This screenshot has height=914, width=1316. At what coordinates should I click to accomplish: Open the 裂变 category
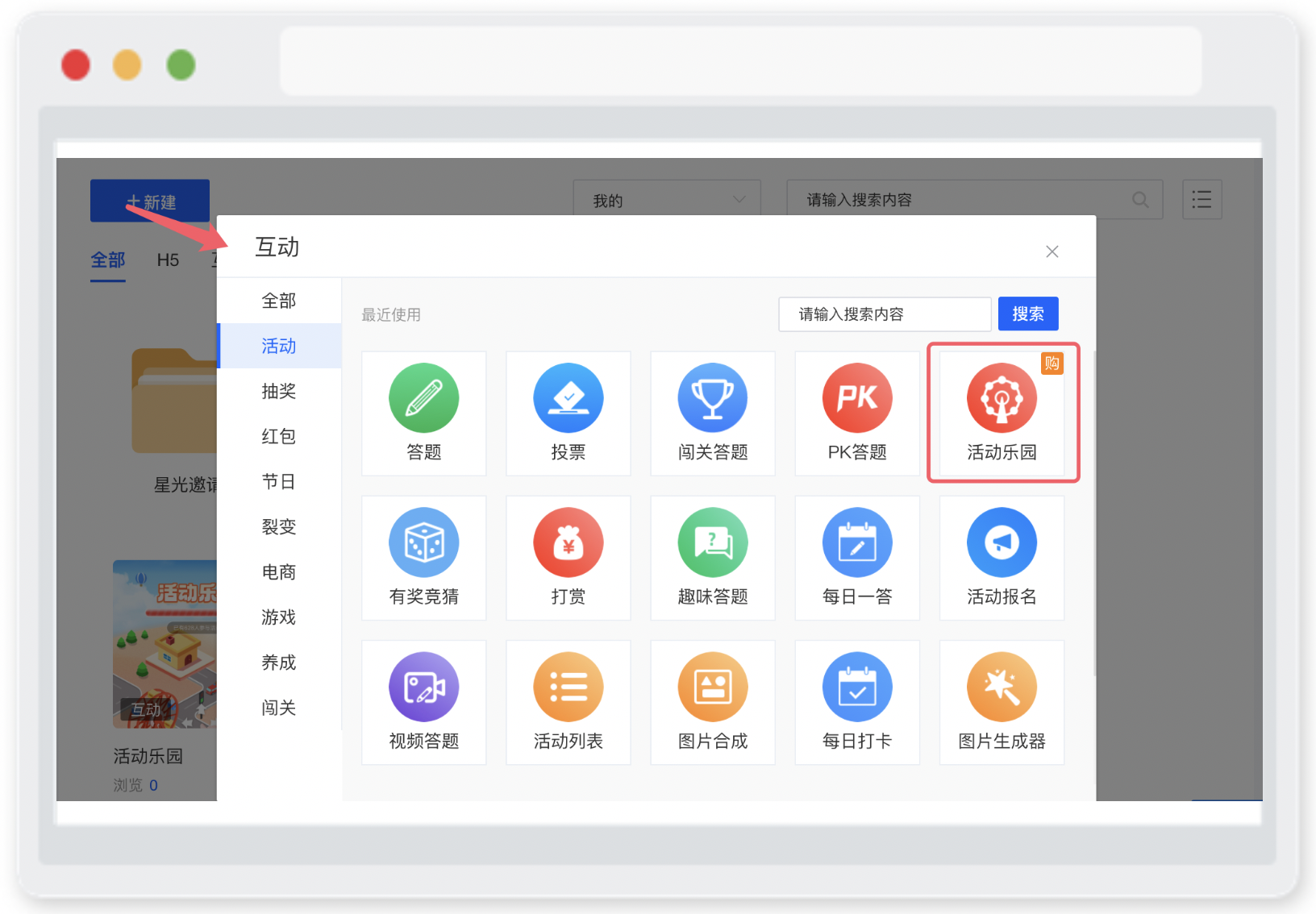(279, 526)
